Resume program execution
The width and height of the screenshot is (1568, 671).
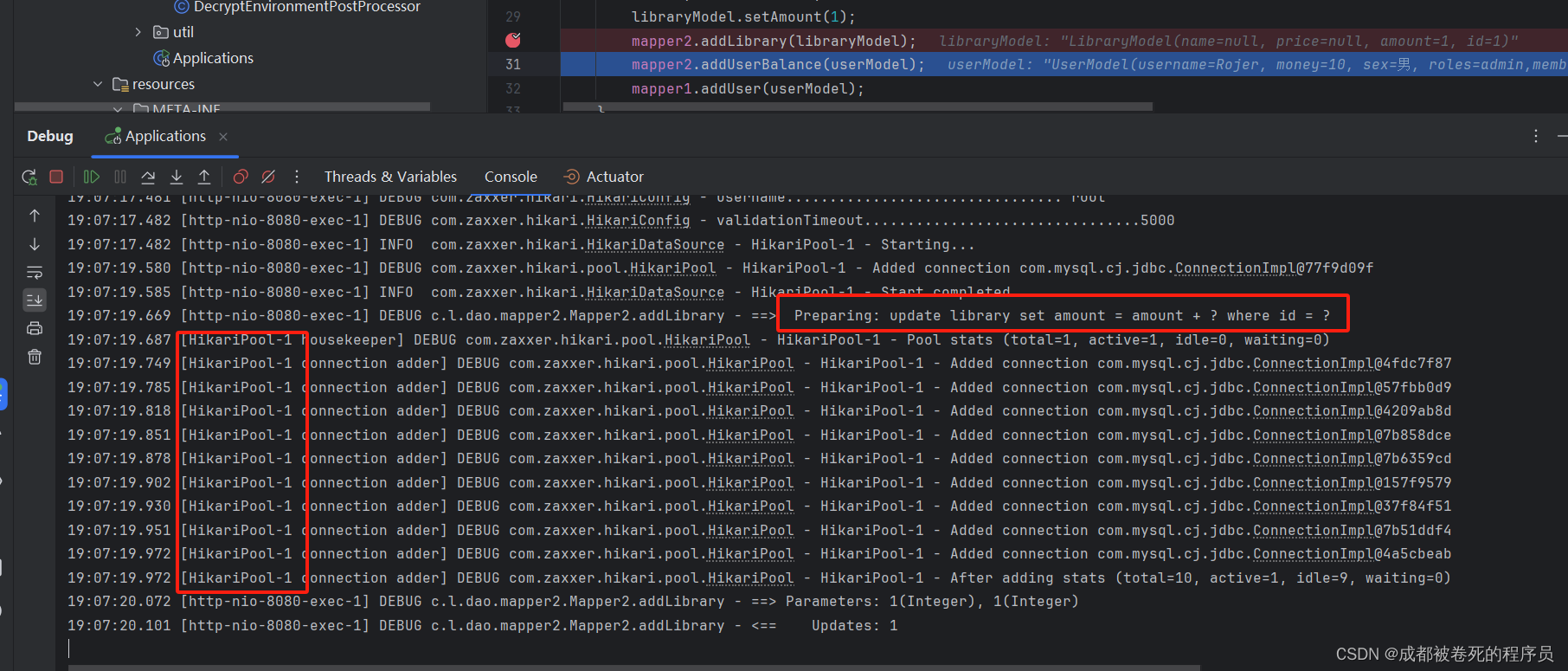[91, 177]
